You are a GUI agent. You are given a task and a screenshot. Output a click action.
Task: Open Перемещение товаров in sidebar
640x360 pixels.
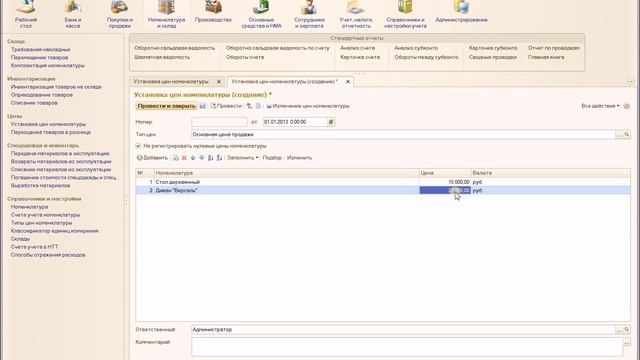40,58
